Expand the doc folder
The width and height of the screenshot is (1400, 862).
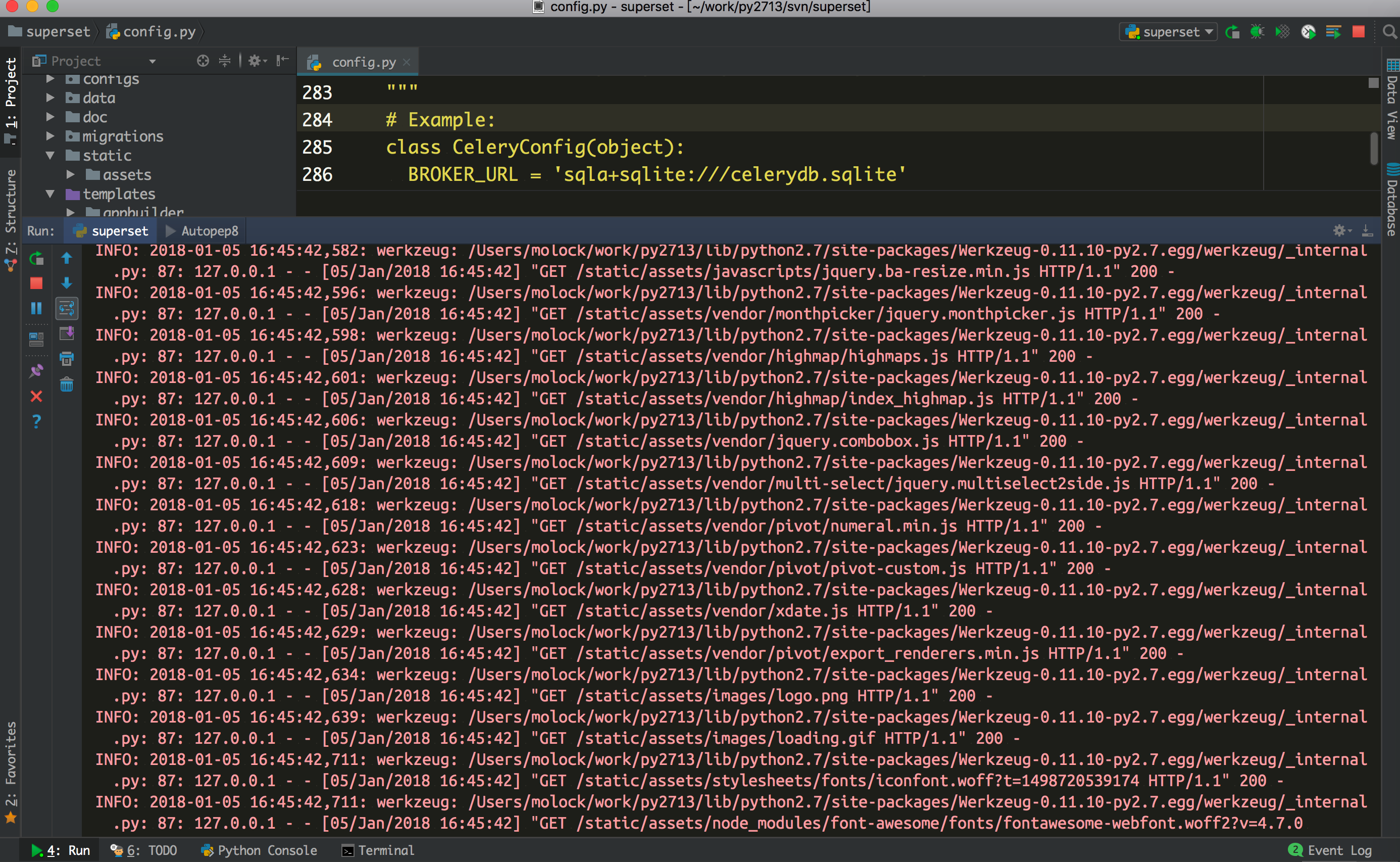pos(50,117)
